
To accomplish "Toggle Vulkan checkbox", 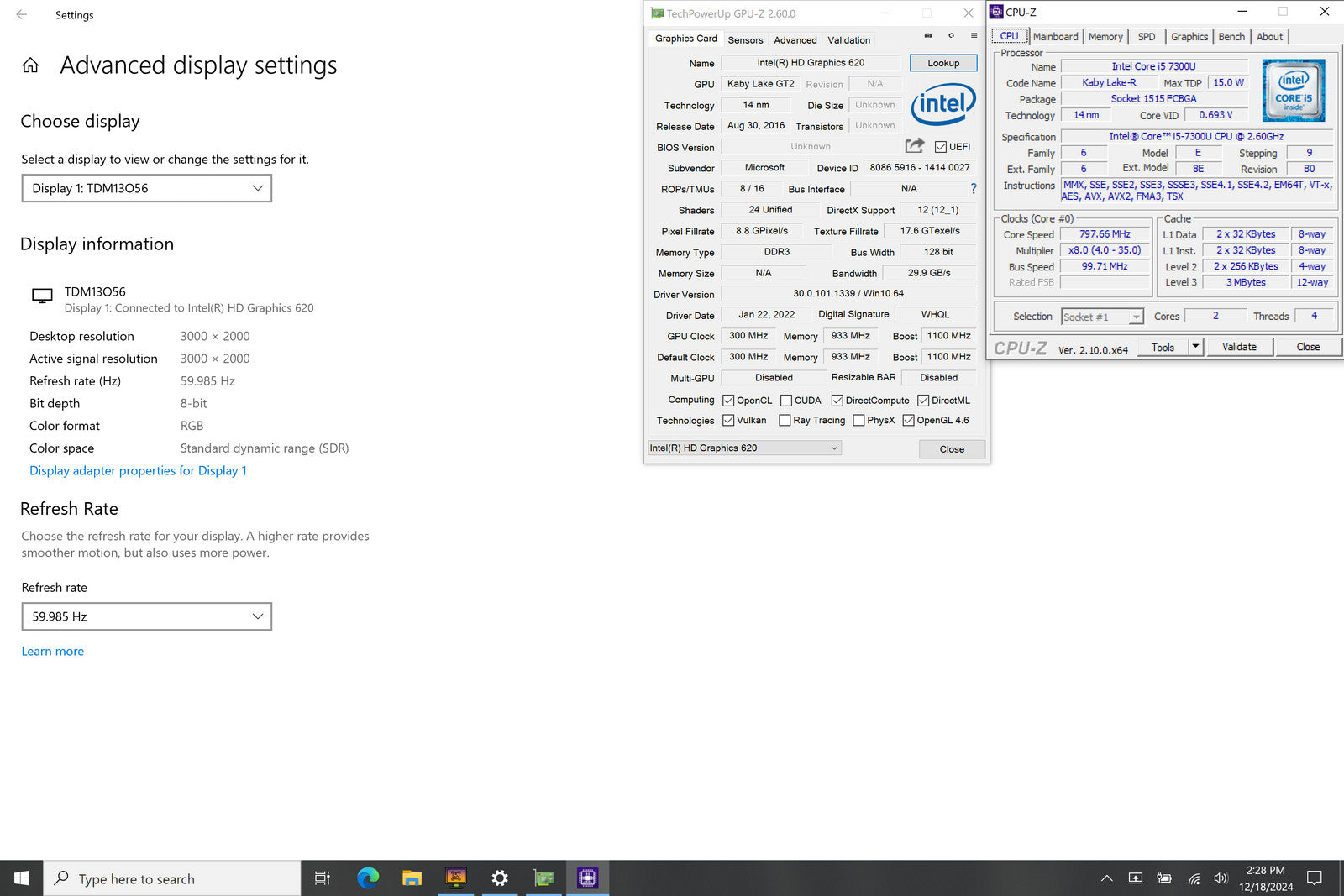I will tap(728, 420).
